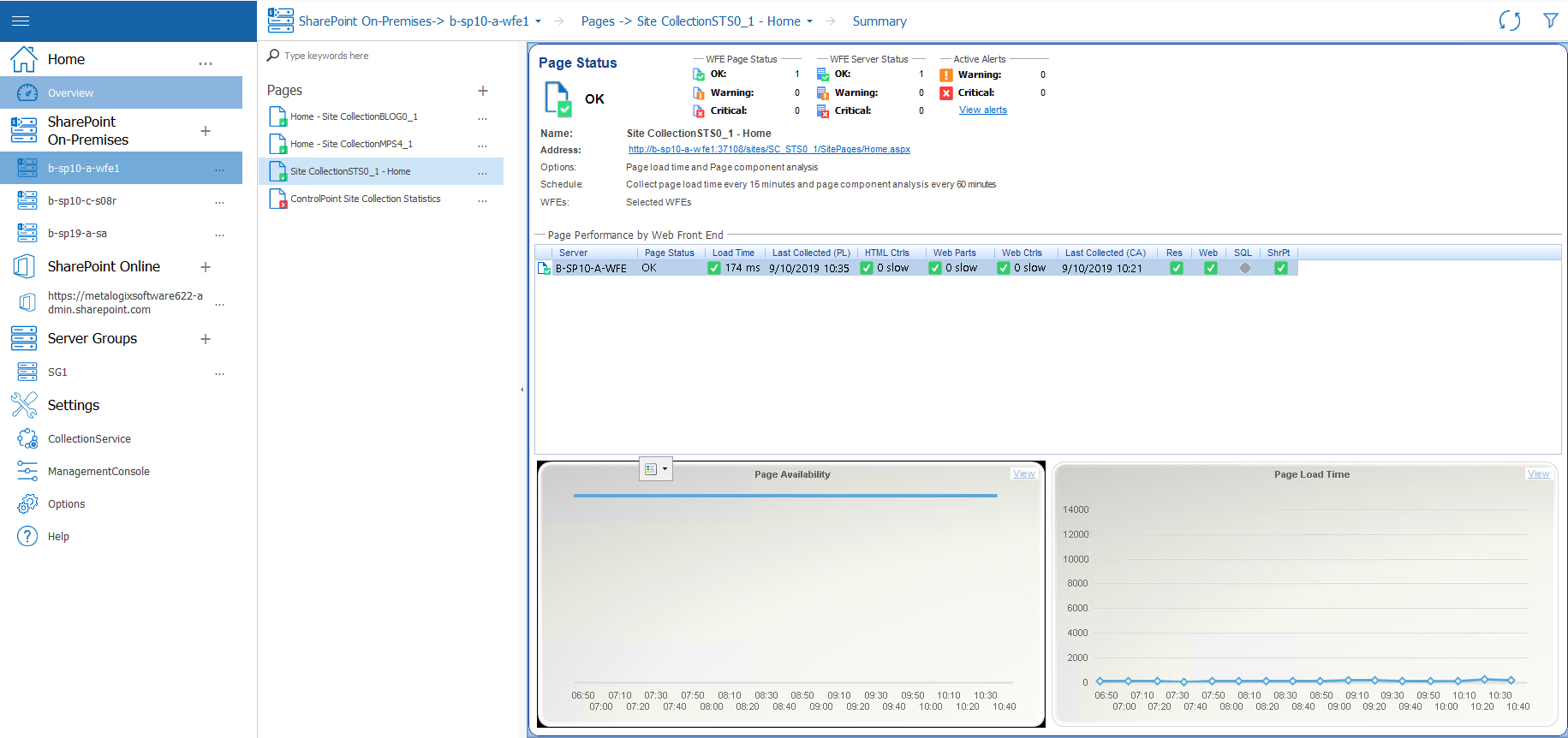Refresh the page data

click(x=1510, y=21)
